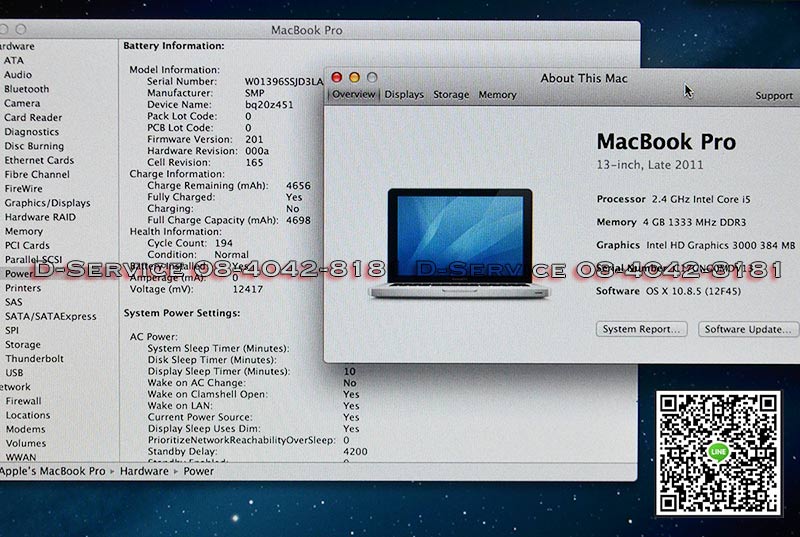
Task: Click the battery serial number W01396SSJD3LA
Action: click(x=284, y=82)
